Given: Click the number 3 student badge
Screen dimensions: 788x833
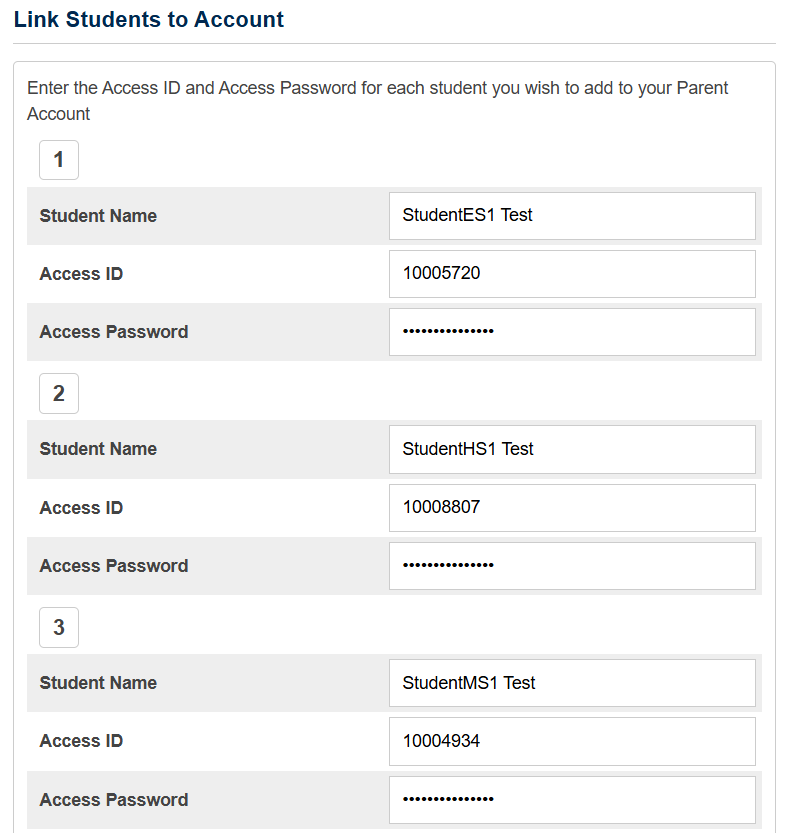Looking at the screenshot, I should (x=59, y=628).
